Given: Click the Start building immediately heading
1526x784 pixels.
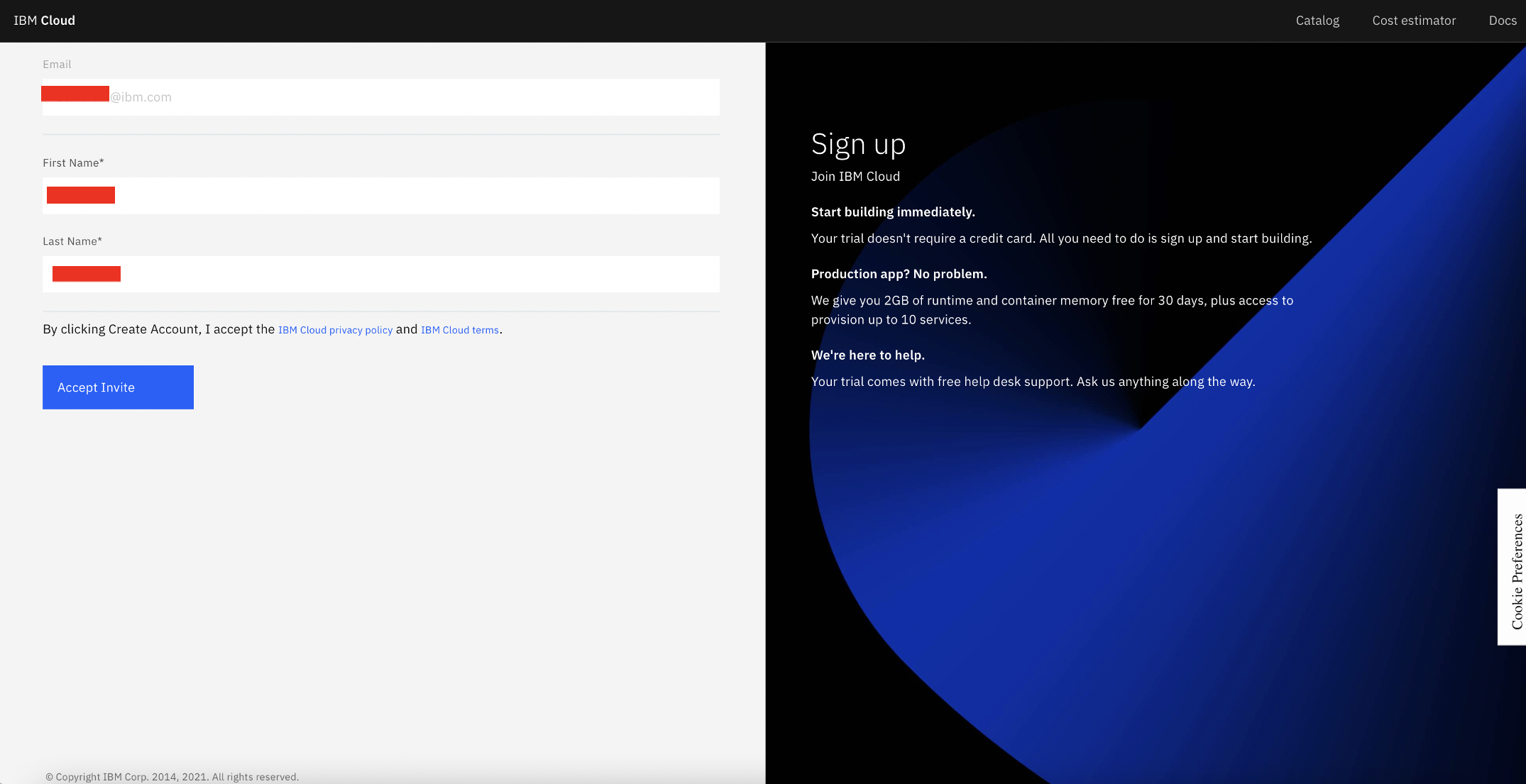Looking at the screenshot, I should 893,211.
